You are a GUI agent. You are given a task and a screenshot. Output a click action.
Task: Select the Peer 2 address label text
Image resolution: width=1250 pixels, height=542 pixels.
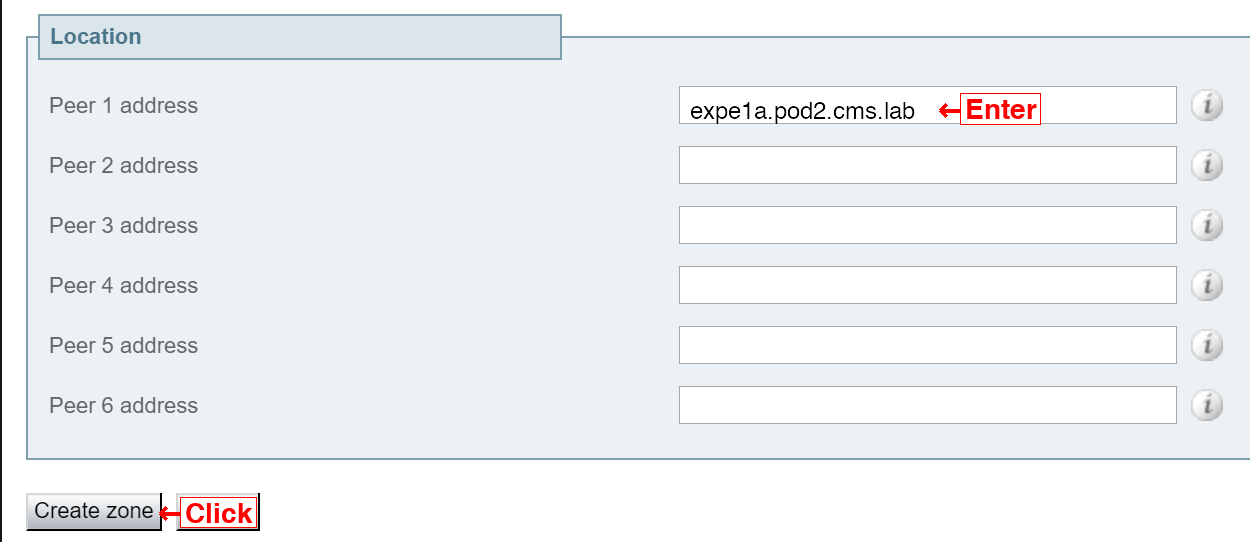[x=123, y=166]
